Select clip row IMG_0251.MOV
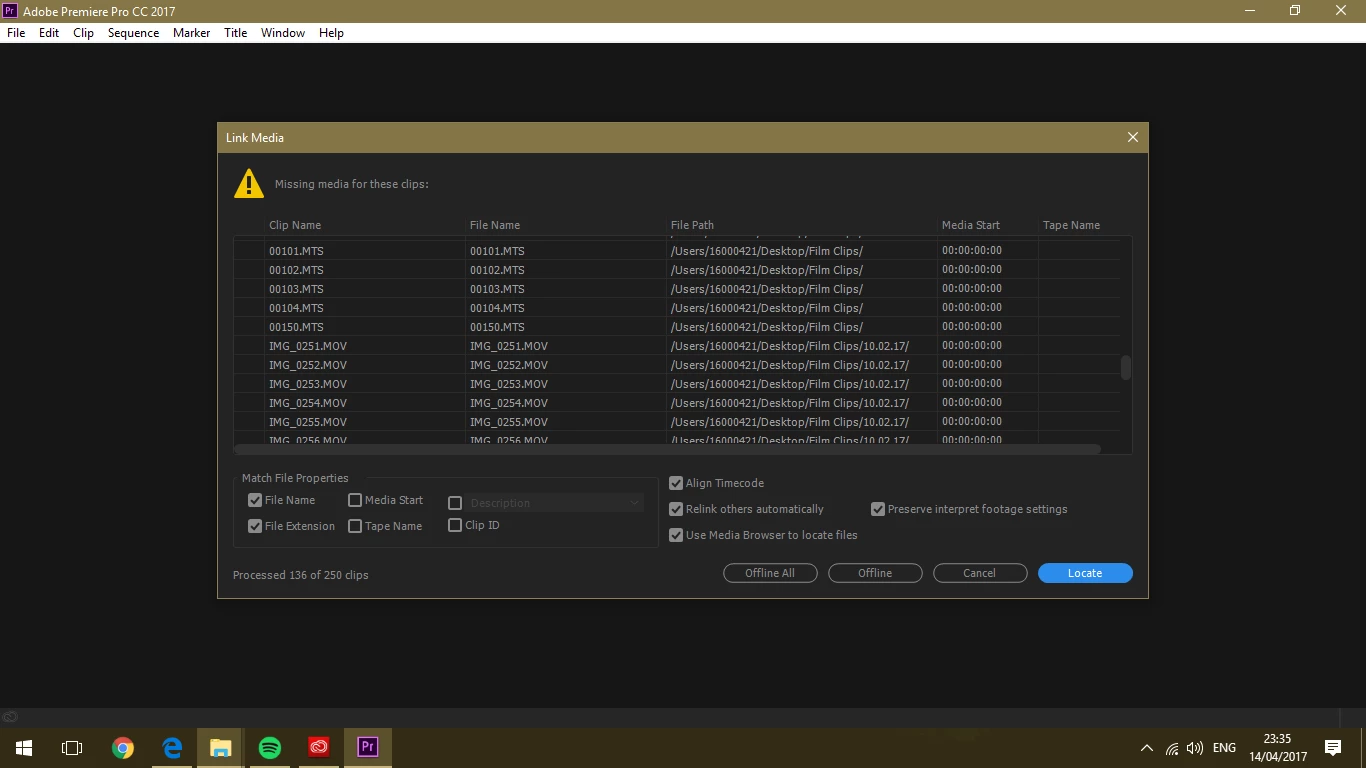Screen dimensions: 1366x768 click(x=677, y=346)
